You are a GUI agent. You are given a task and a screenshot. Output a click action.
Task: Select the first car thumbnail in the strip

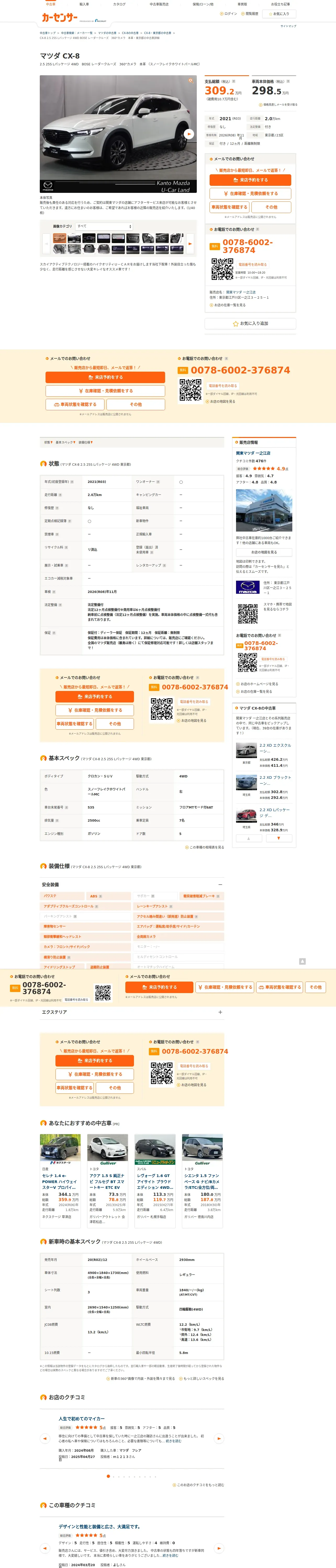point(59,239)
